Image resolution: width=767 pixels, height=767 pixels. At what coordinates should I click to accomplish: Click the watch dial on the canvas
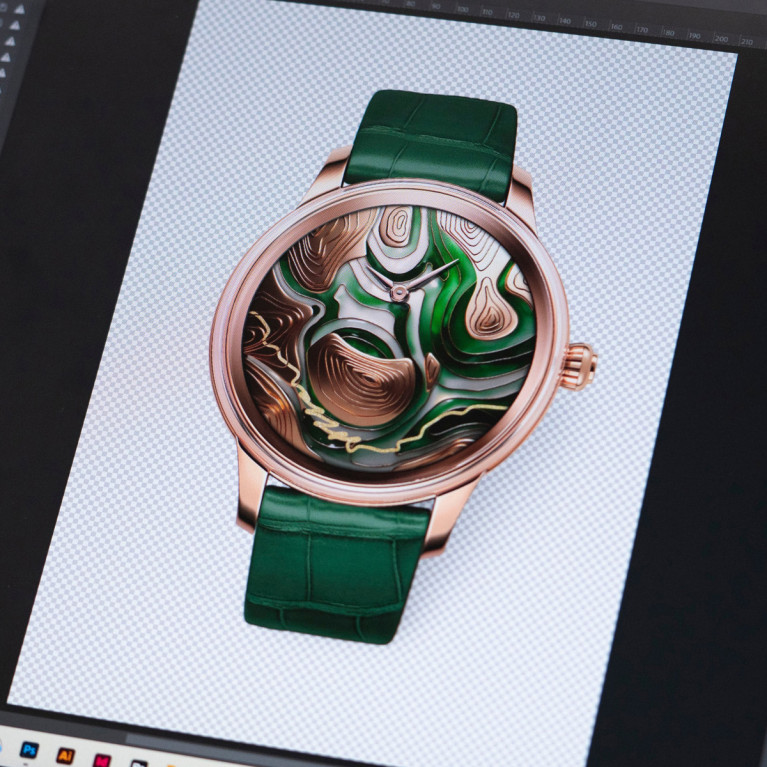pos(390,339)
